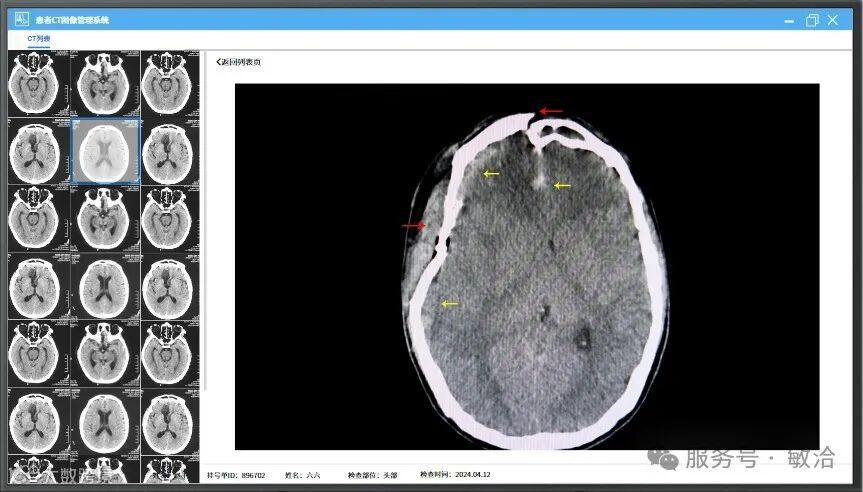Click the 检查时间: 2024.04.12 text
This screenshot has width=863, height=492.
[455, 474]
